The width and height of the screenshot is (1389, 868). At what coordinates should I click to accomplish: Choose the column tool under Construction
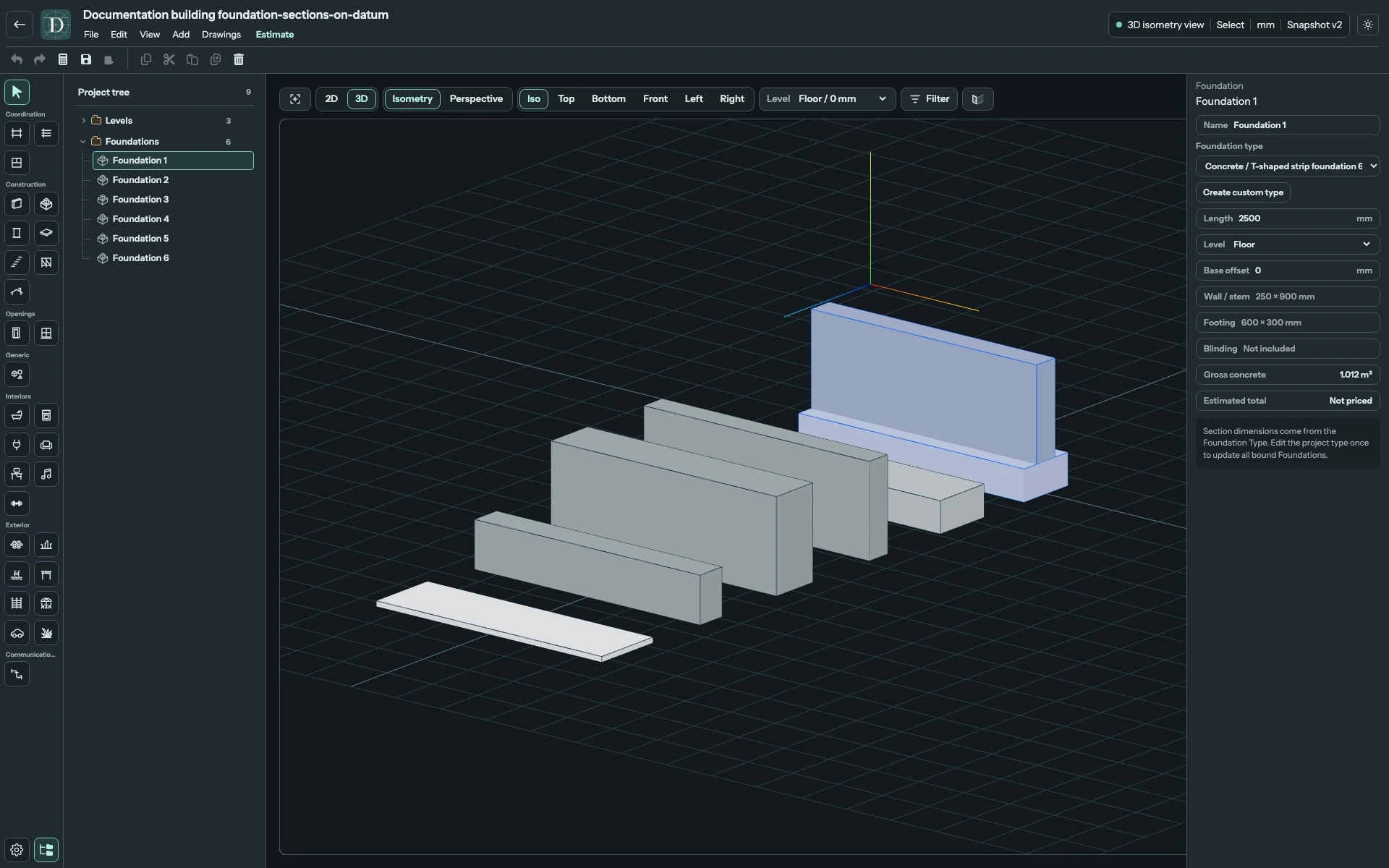[17, 233]
